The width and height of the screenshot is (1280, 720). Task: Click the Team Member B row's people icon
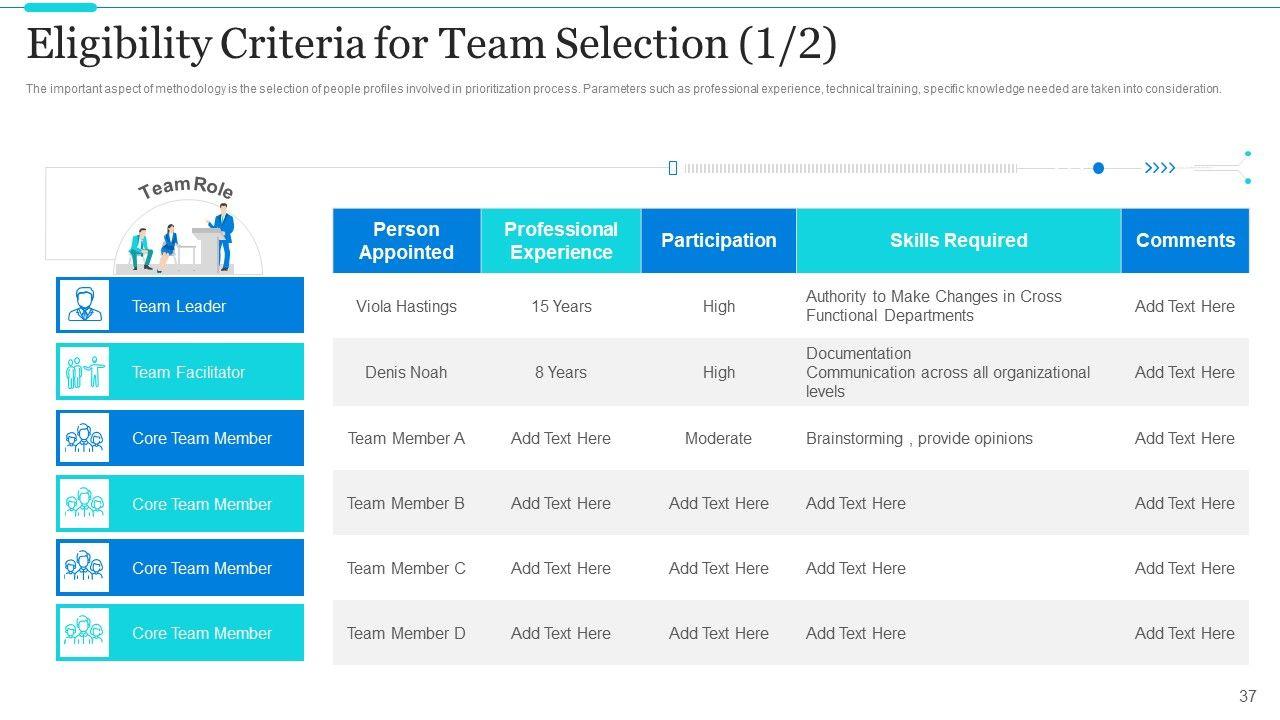click(x=84, y=503)
